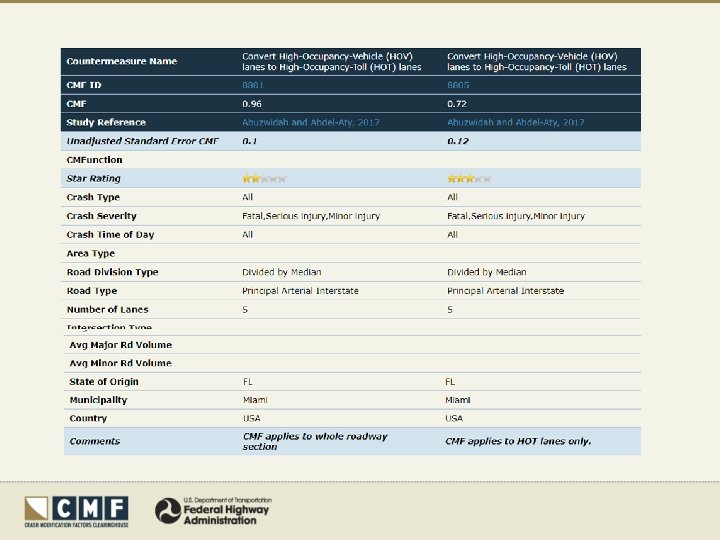Click the Study Reference row label

pos(106,122)
